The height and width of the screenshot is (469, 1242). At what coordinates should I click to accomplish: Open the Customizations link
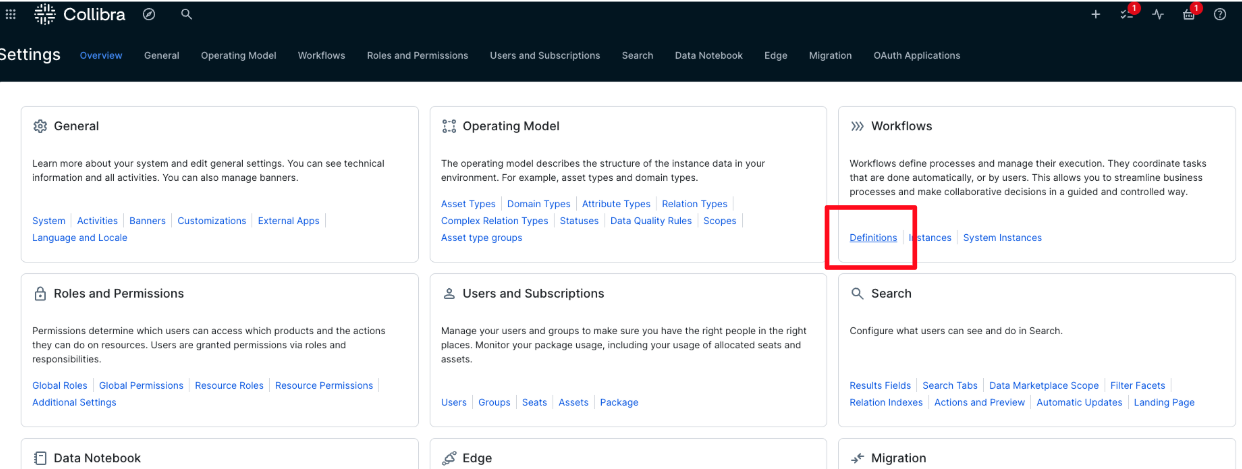click(212, 221)
